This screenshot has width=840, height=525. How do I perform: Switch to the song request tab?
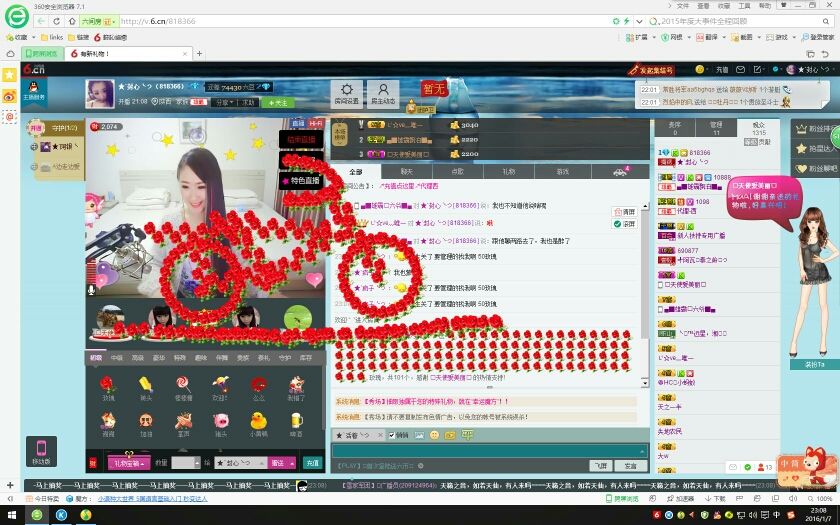[458, 171]
